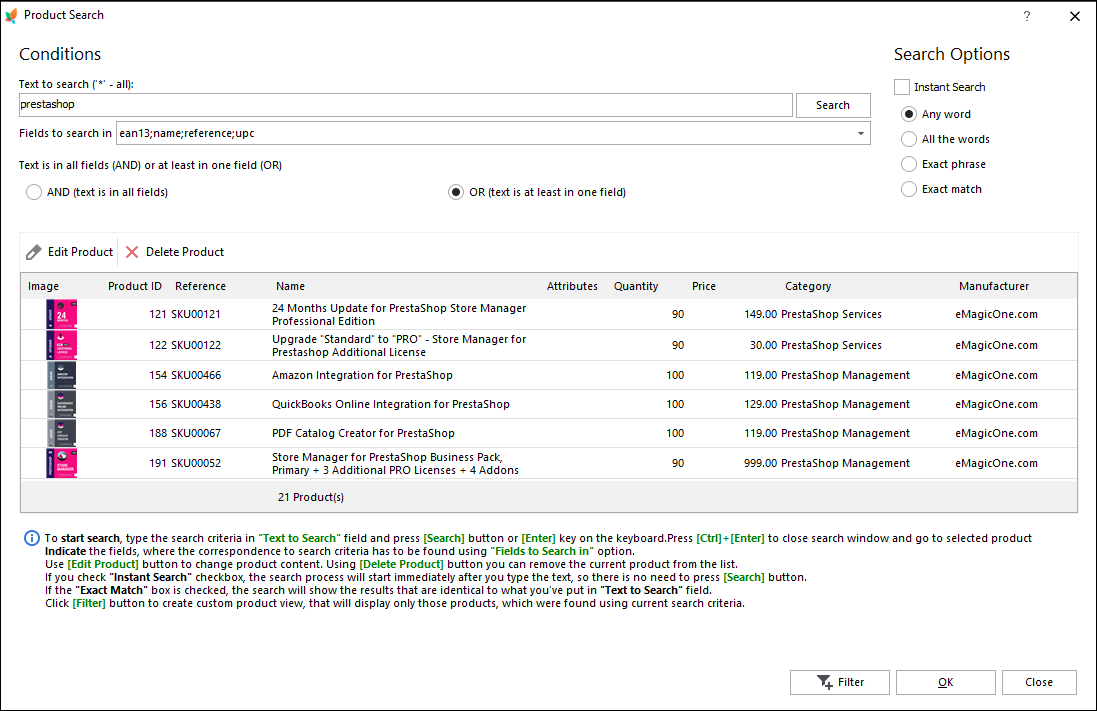Click the Search button
This screenshot has height=711, width=1097.
[833, 105]
